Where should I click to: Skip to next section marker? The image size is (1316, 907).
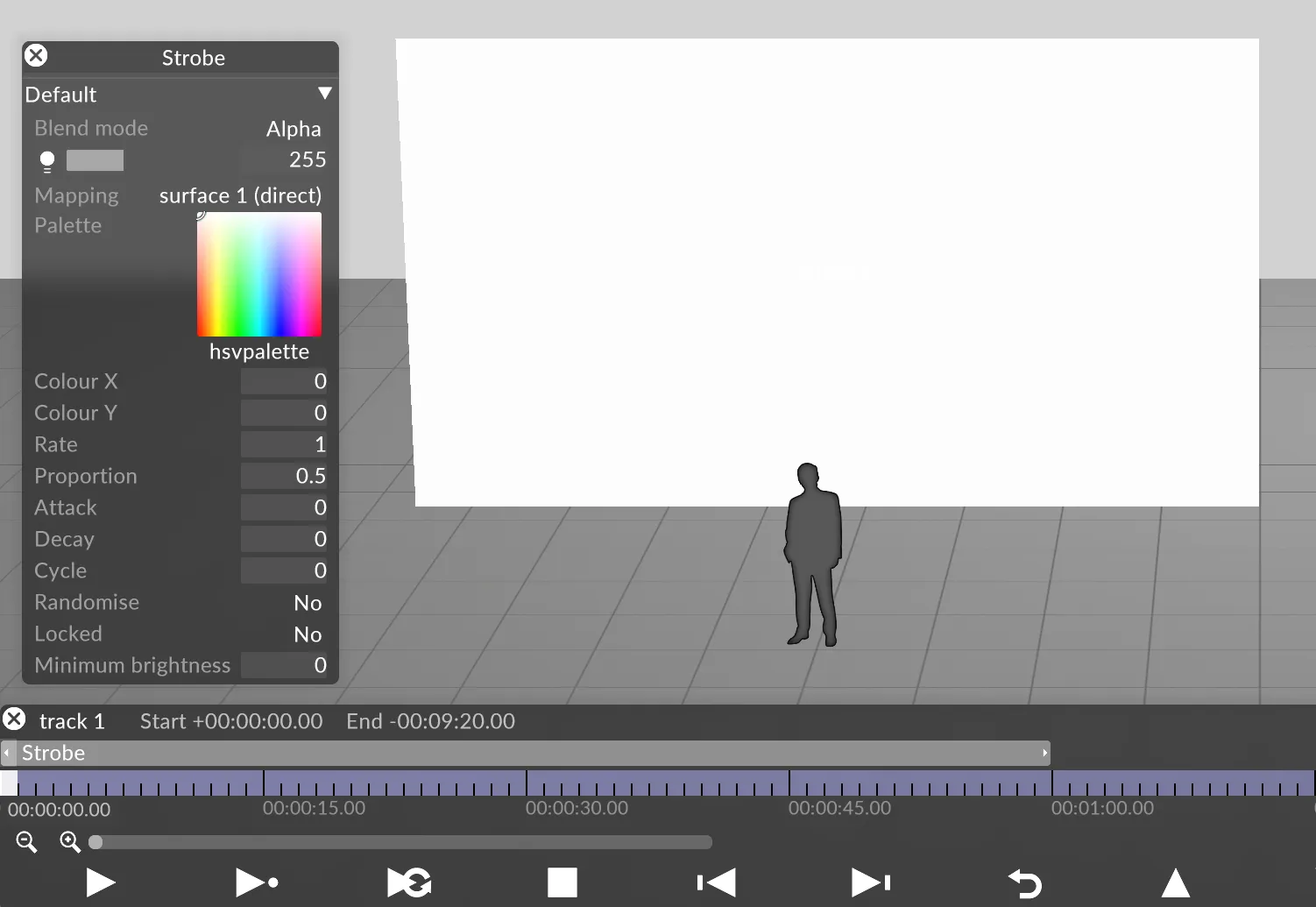click(870, 882)
